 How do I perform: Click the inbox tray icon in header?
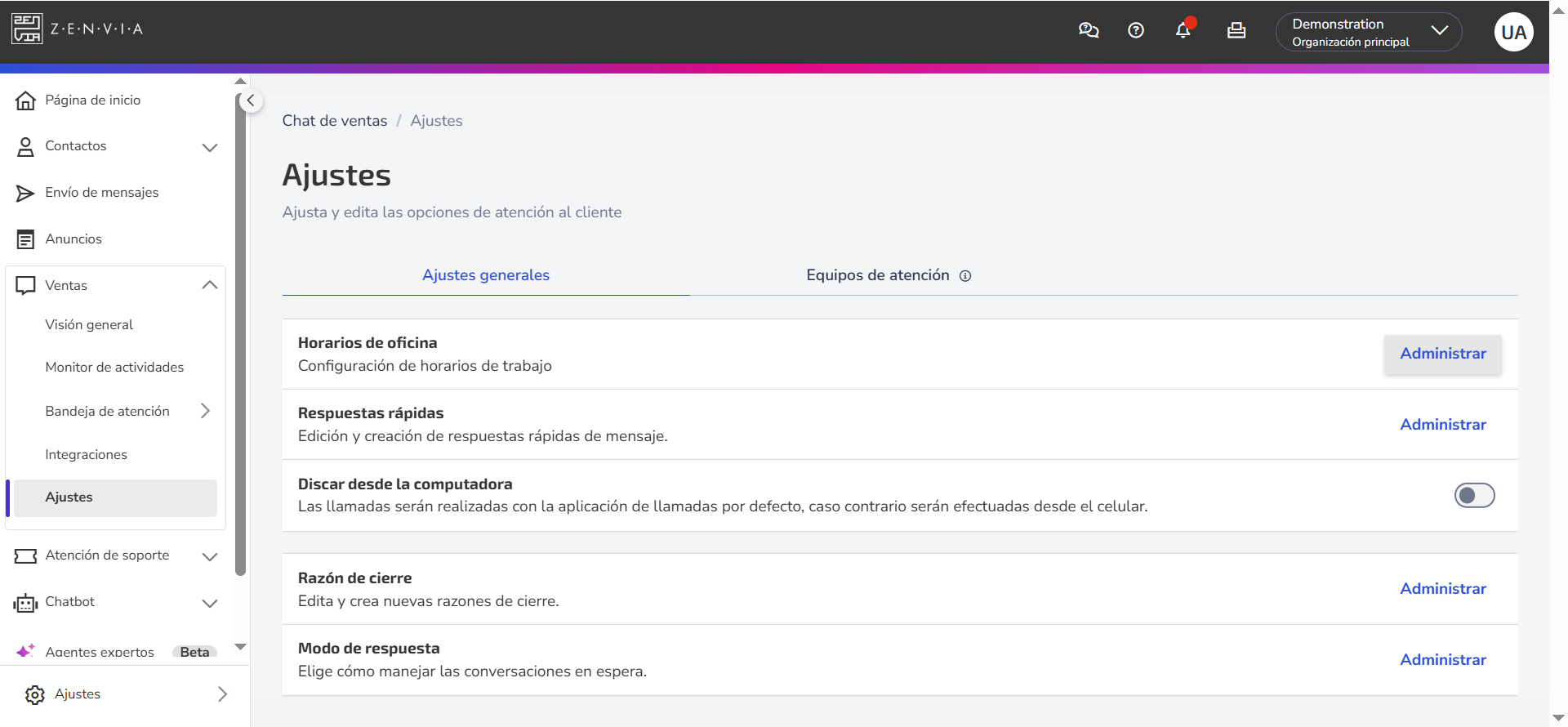(x=1236, y=31)
